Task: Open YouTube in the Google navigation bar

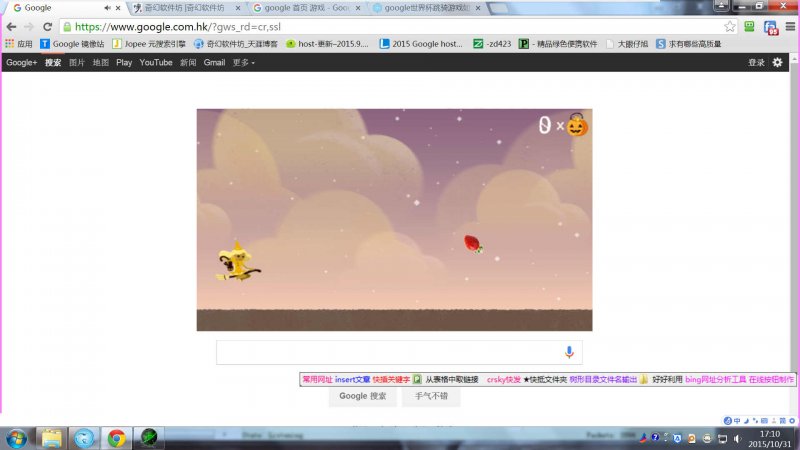Action: pos(156,62)
